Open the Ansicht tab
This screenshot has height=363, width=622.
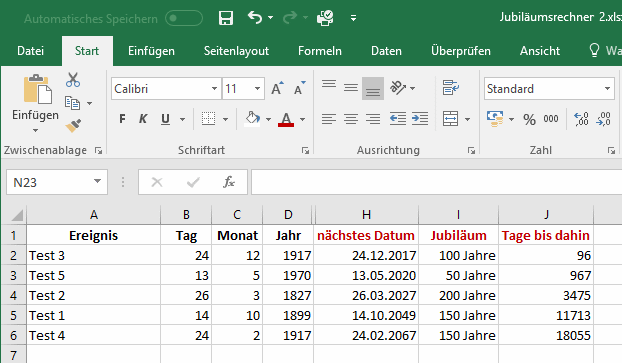(x=540, y=51)
